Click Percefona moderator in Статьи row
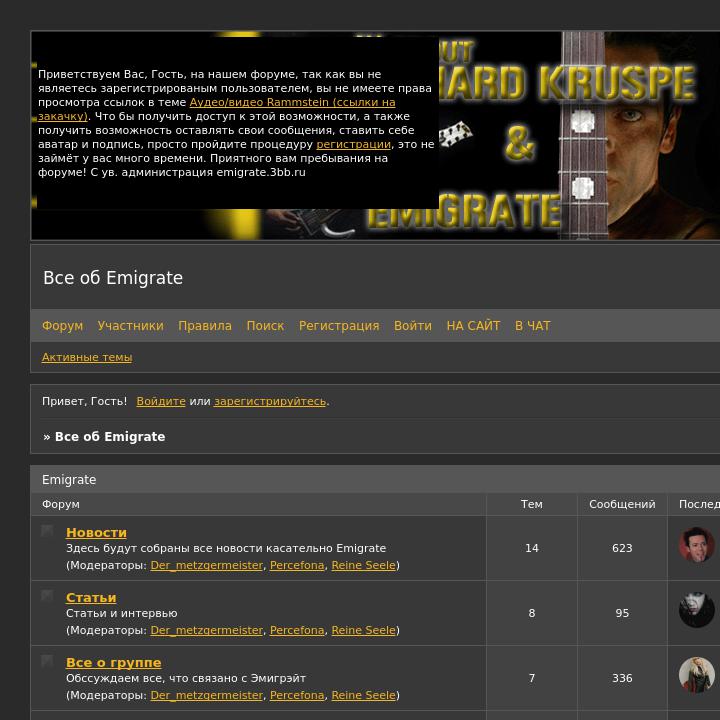Image resolution: width=720 pixels, height=720 pixels. pos(297,630)
